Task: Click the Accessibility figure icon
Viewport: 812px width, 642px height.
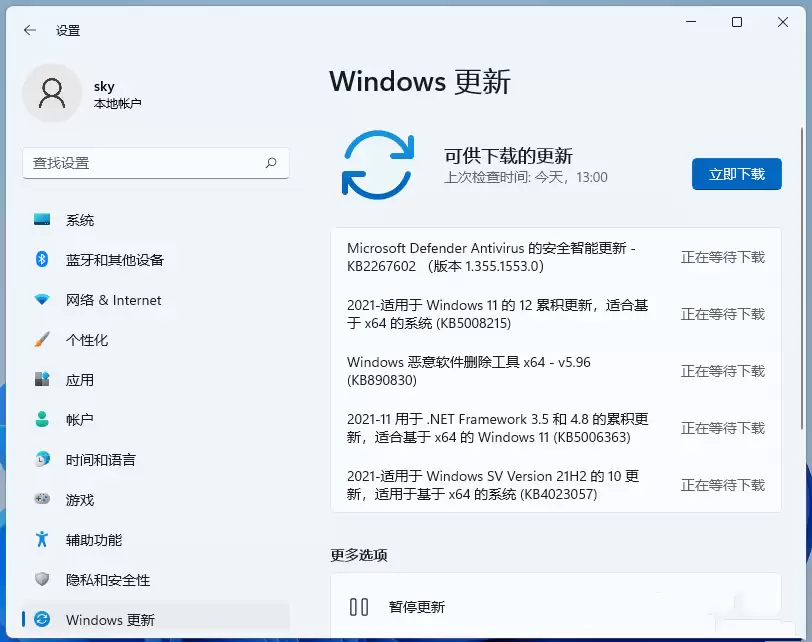Action: (x=40, y=540)
